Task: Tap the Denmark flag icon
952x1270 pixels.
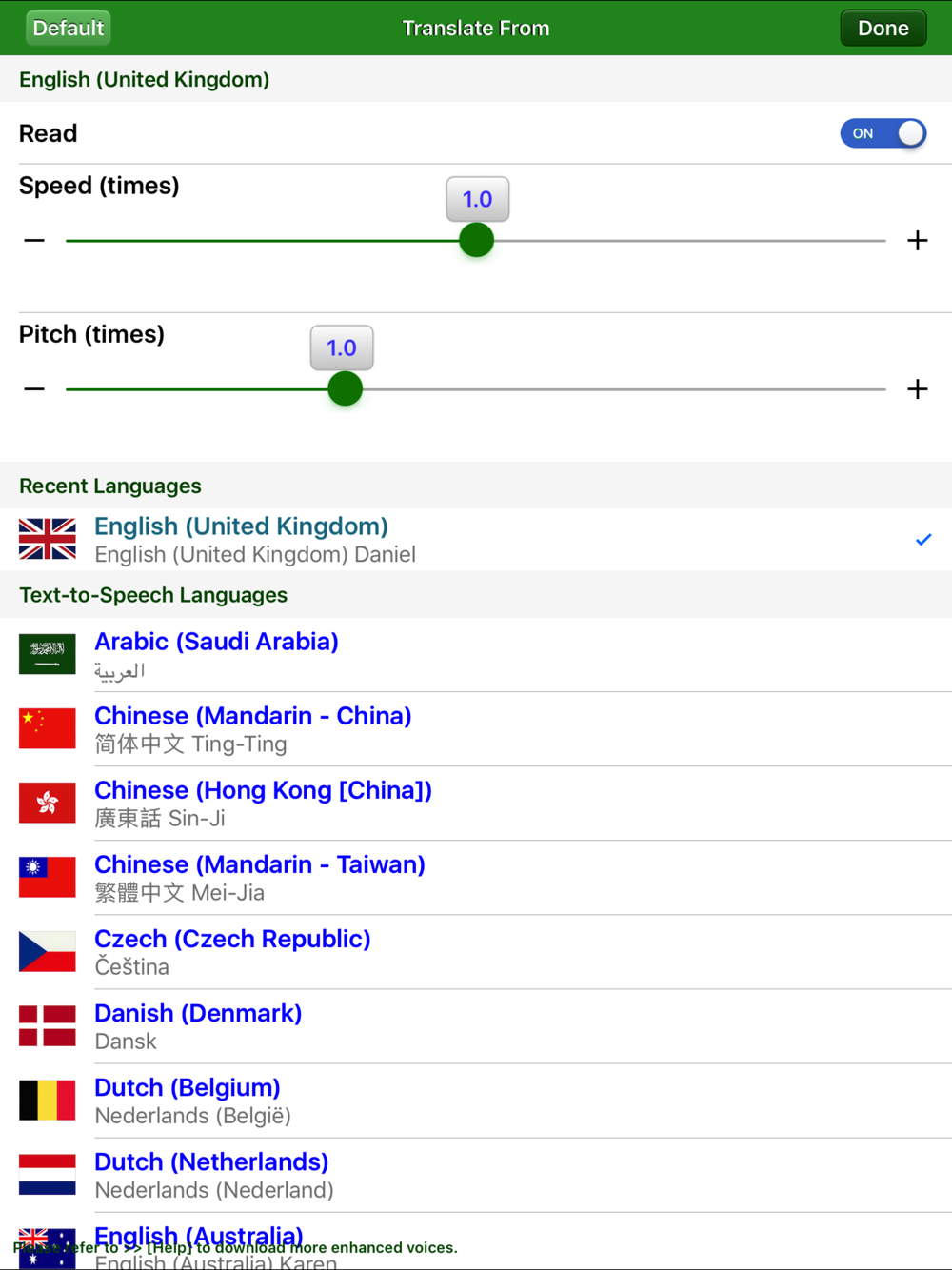Action: (x=48, y=1025)
